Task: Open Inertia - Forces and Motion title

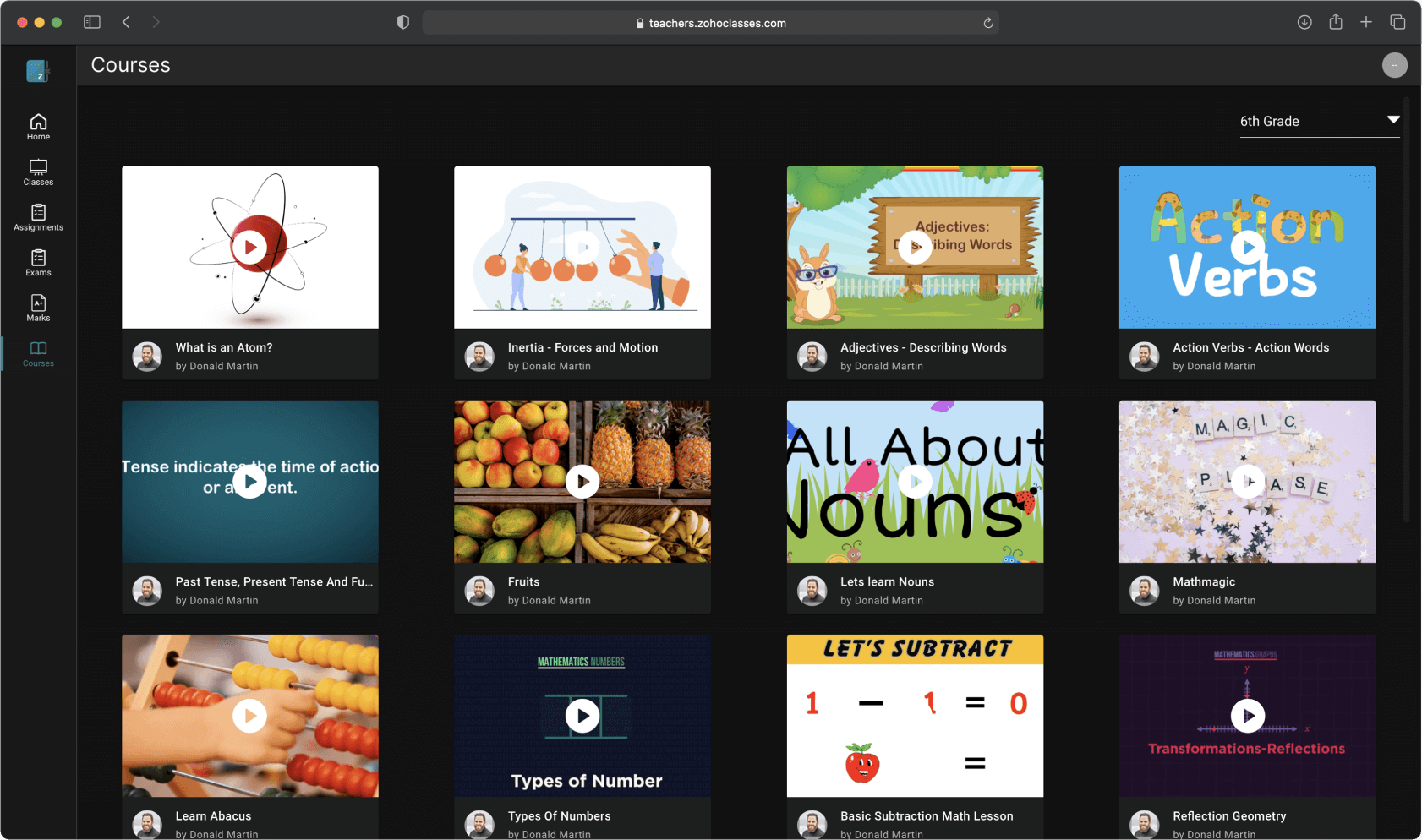Action: pyautogui.click(x=582, y=347)
